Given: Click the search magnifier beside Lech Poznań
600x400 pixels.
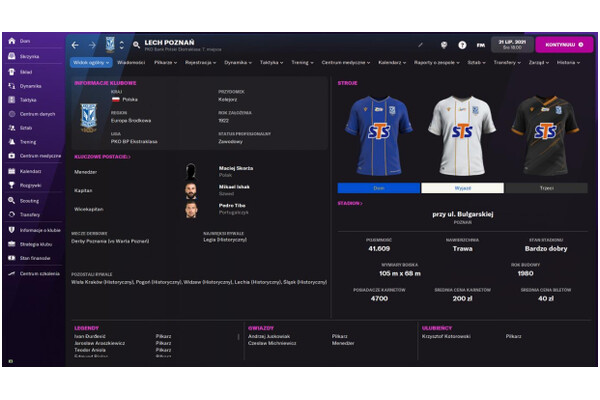Looking at the screenshot, I should coord(136,45).
